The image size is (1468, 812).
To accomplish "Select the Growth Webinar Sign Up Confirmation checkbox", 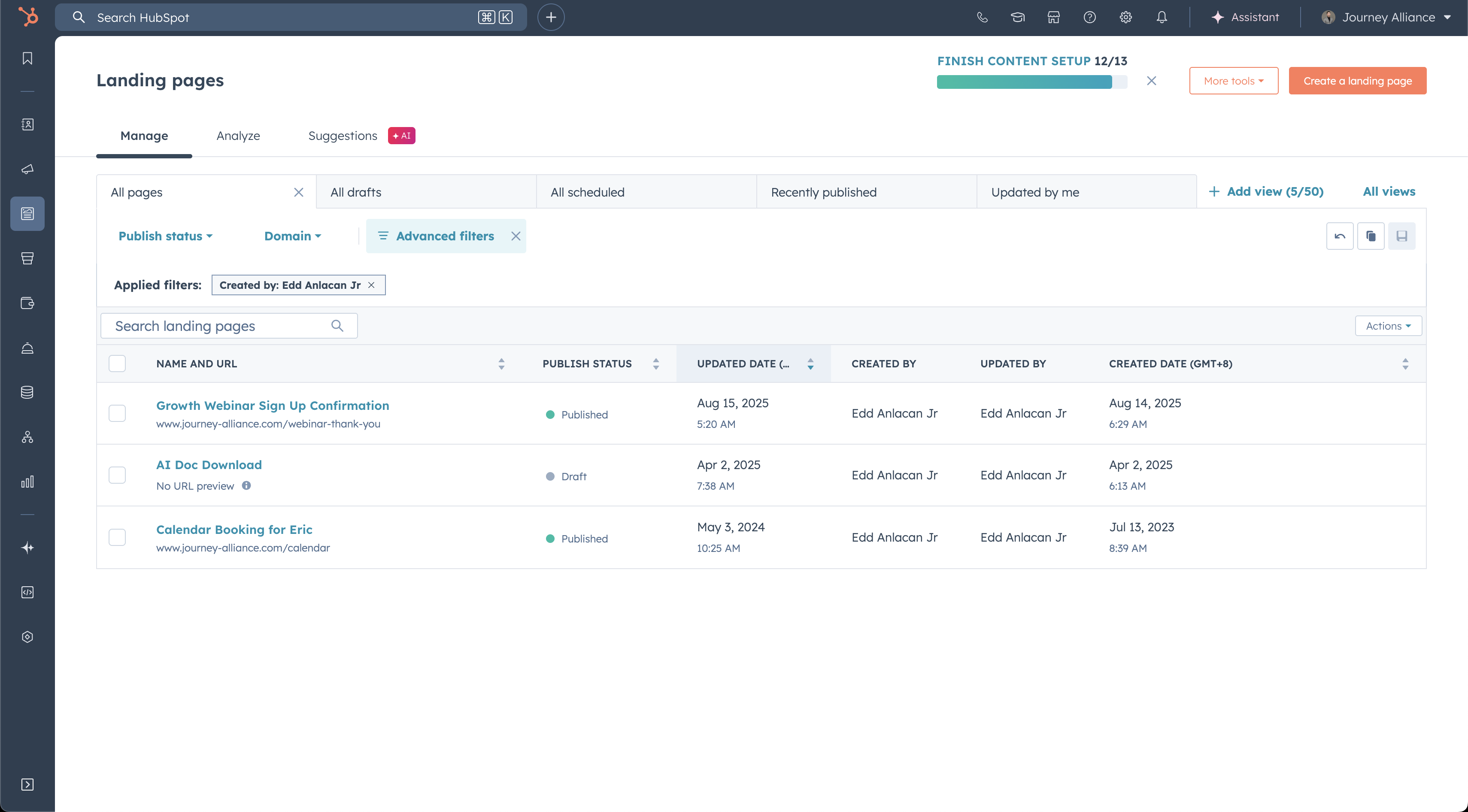I will coord(117,413).
